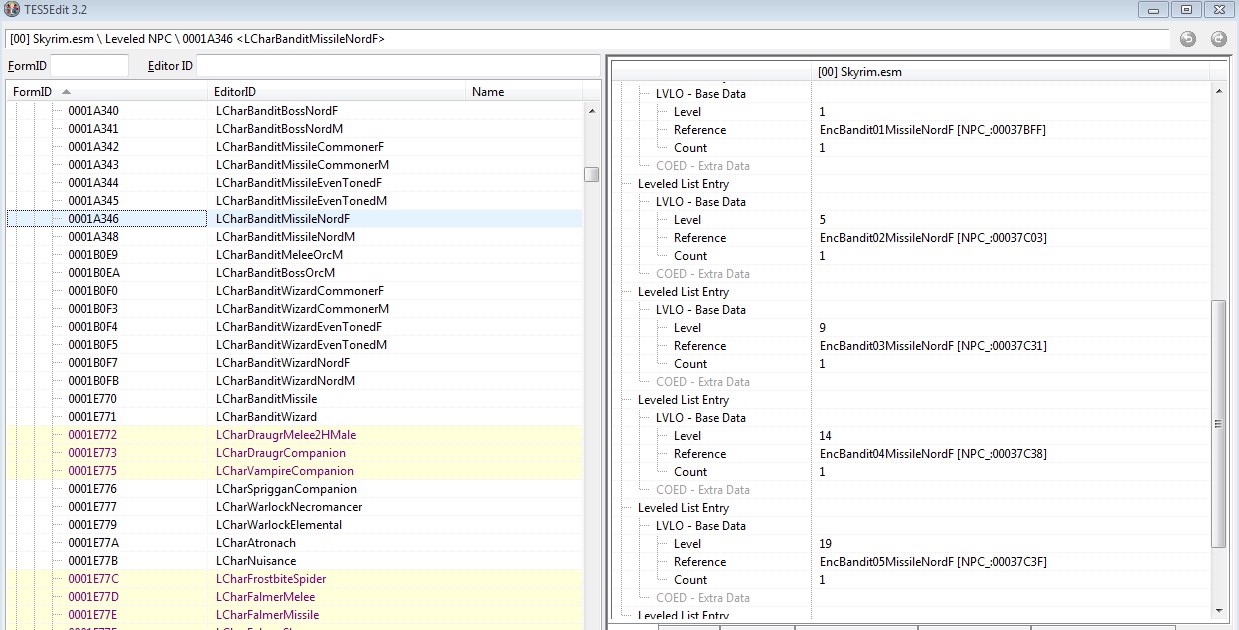Screen dimensions: 1239x630
Task: Click reference EncBandit05MissileNordF value
Action: (x=933, y=562)
